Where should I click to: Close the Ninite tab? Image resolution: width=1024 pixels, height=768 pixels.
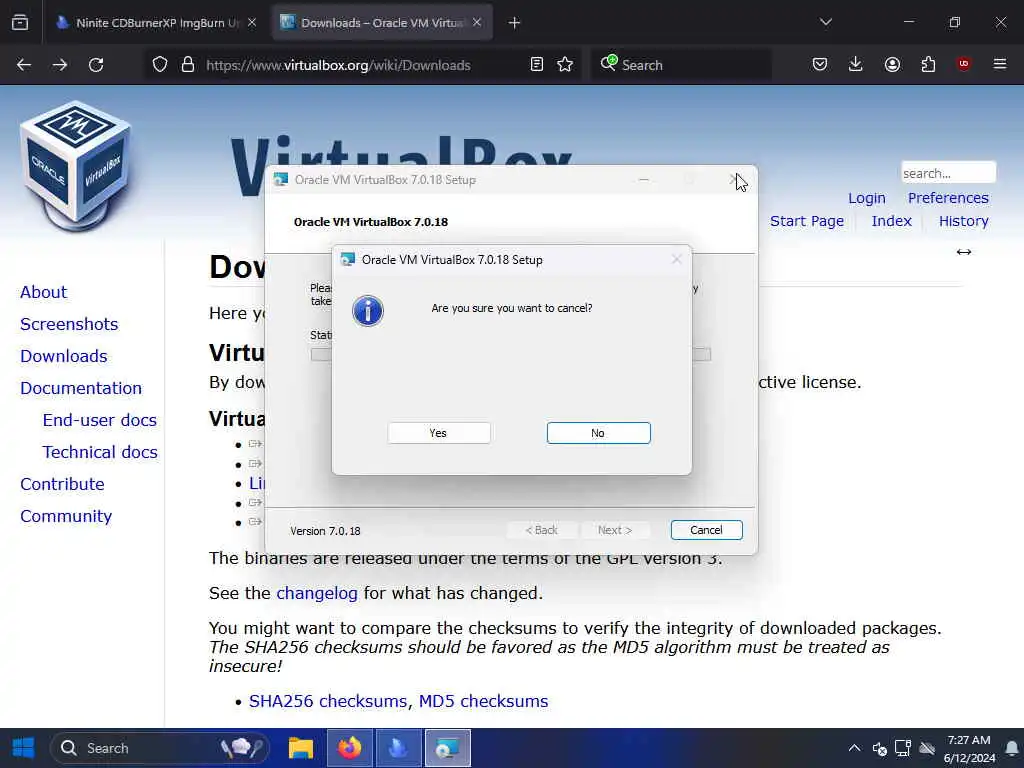252,23
